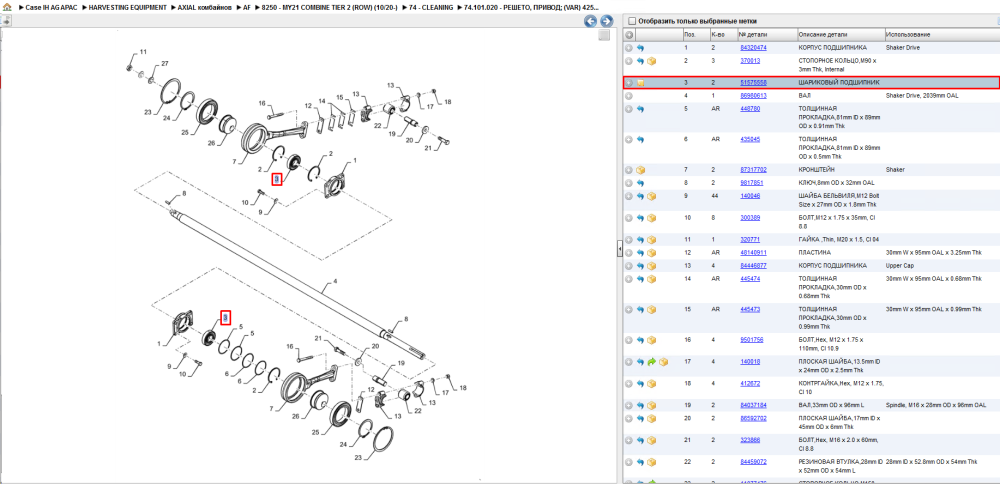Click the export icon above the diagram
1000x484 pixels.
tap(6, 21)
